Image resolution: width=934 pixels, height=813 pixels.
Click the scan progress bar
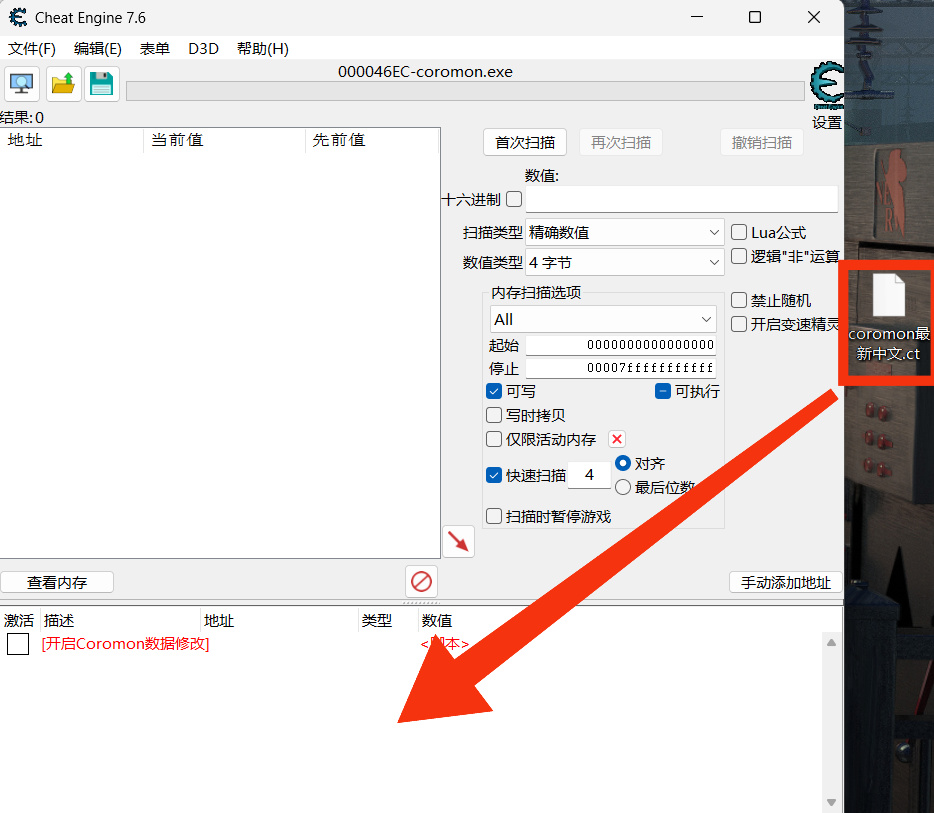pos(465,91)
